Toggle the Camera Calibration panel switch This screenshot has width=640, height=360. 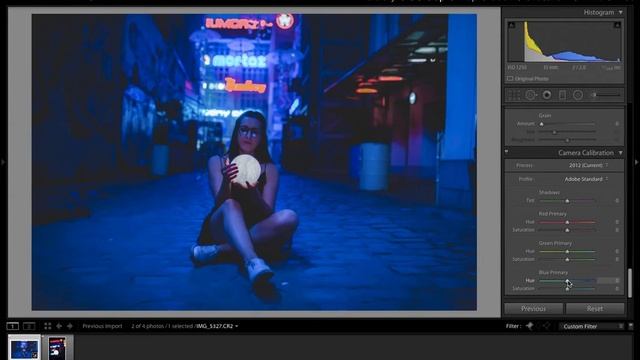click(507, 152)
